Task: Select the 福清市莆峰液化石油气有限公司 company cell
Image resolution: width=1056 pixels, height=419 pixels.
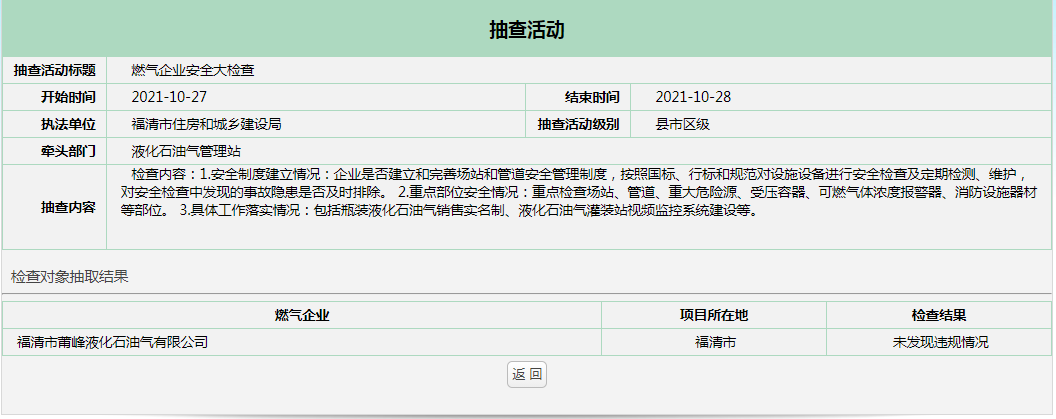Action: 113,342
